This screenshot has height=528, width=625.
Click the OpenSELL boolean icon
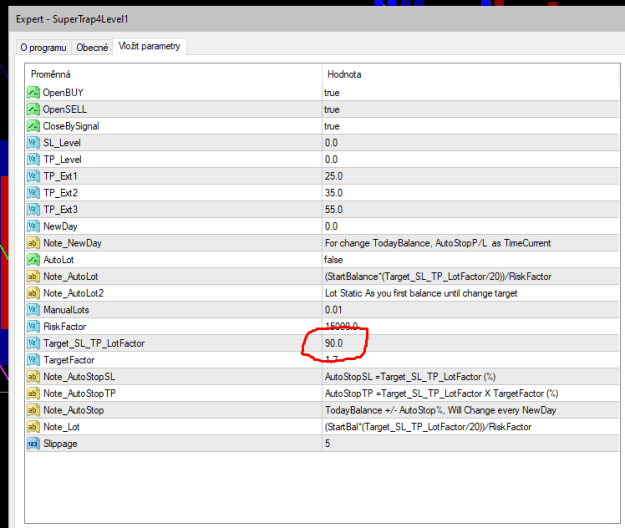pyautogui.click(x=33, y=110)
